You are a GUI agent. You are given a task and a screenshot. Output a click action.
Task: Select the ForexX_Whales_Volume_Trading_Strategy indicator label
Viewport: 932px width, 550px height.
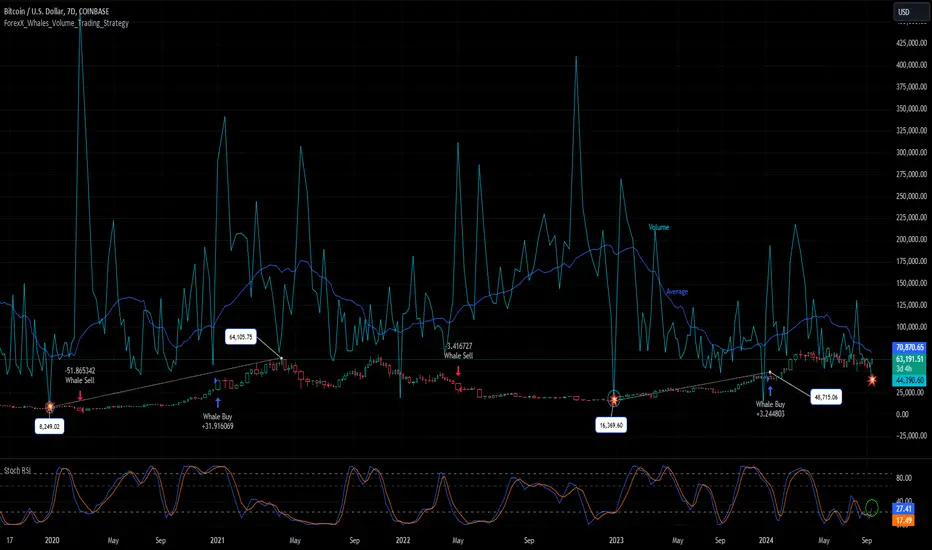(66, 23)
